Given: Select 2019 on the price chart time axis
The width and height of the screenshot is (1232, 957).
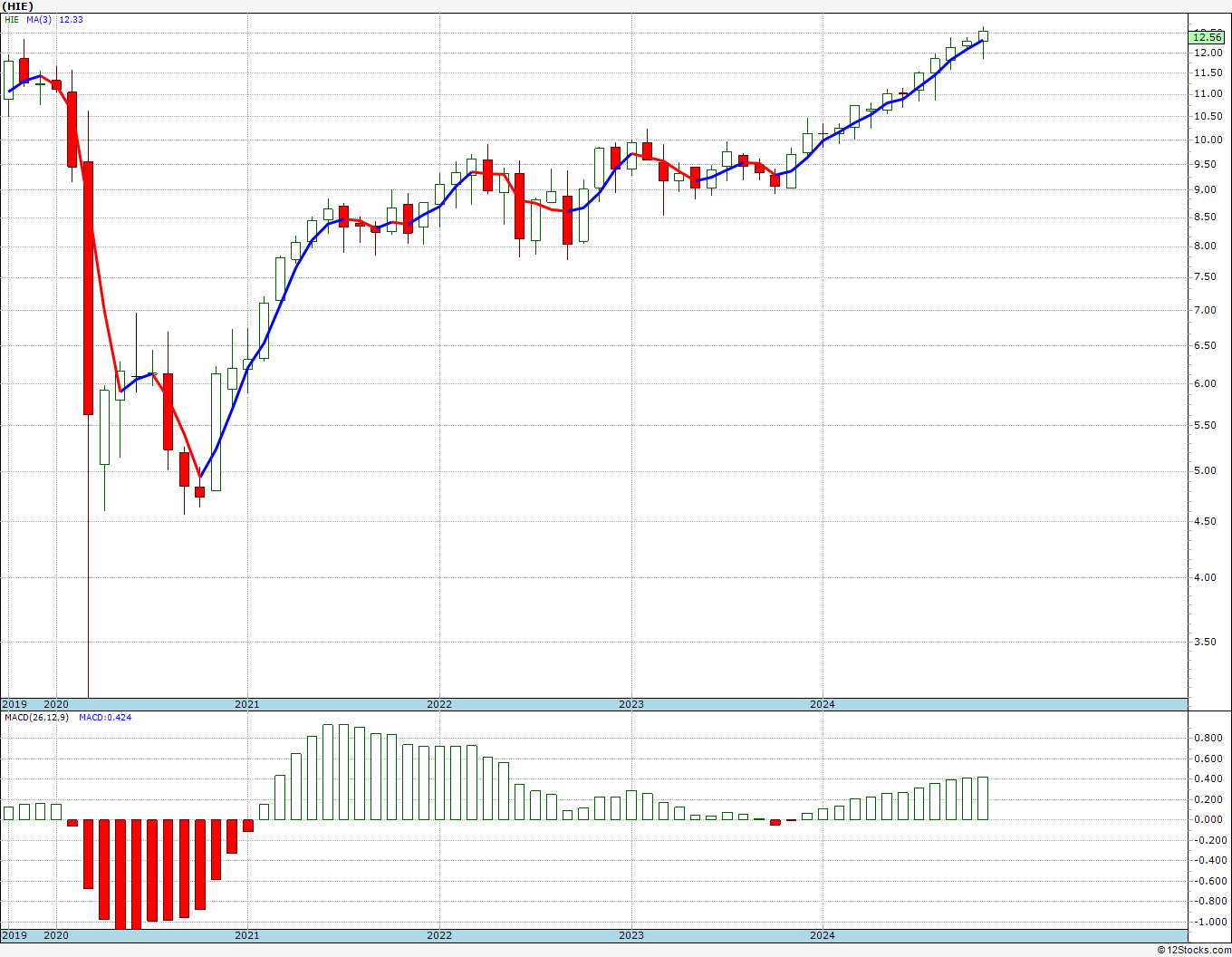Looking at the screenshot, I should point(14,704).
